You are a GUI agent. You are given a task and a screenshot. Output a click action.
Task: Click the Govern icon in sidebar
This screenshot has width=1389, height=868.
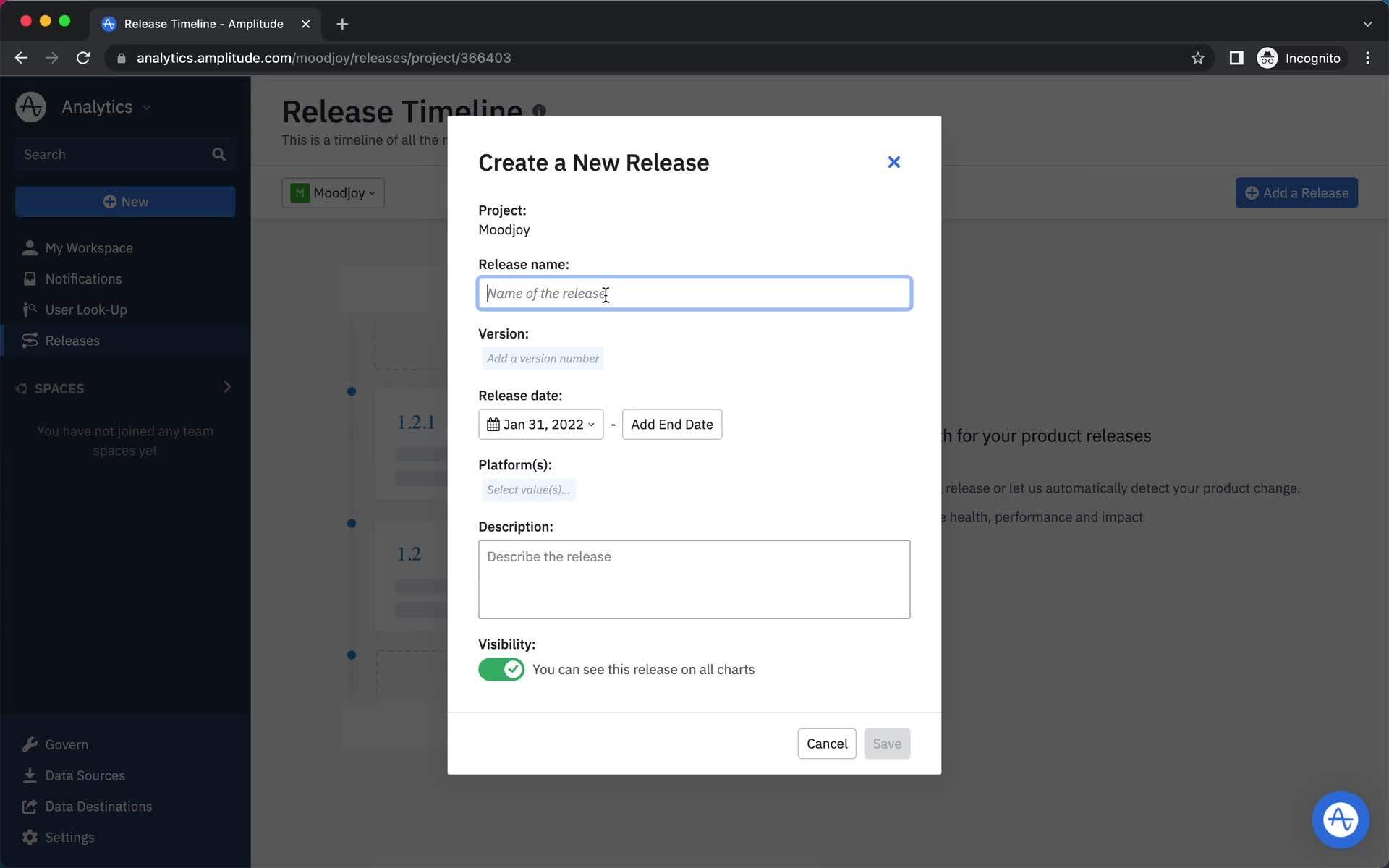(29, 743)
